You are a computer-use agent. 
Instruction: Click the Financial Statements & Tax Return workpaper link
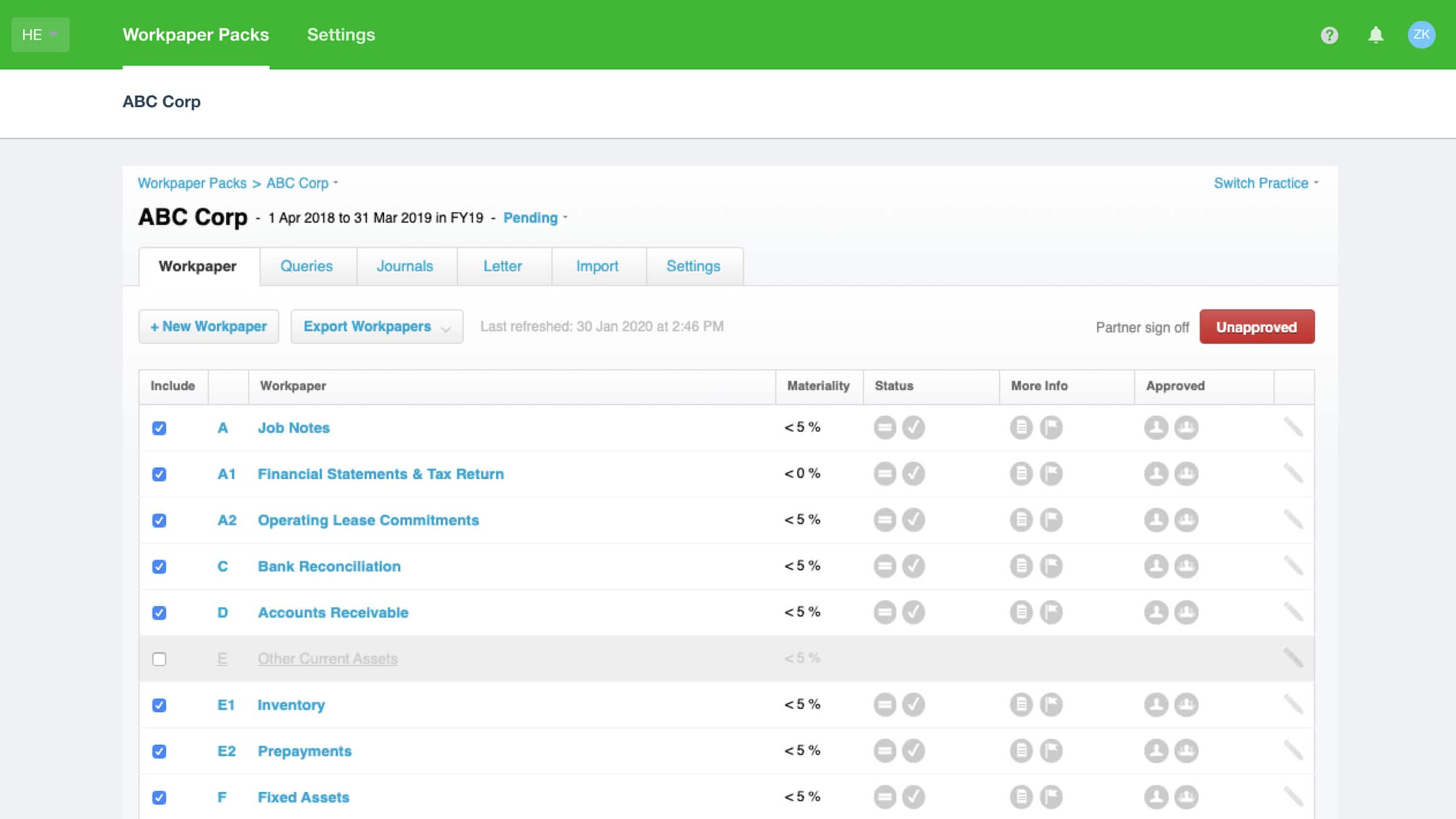coord(380,473)
